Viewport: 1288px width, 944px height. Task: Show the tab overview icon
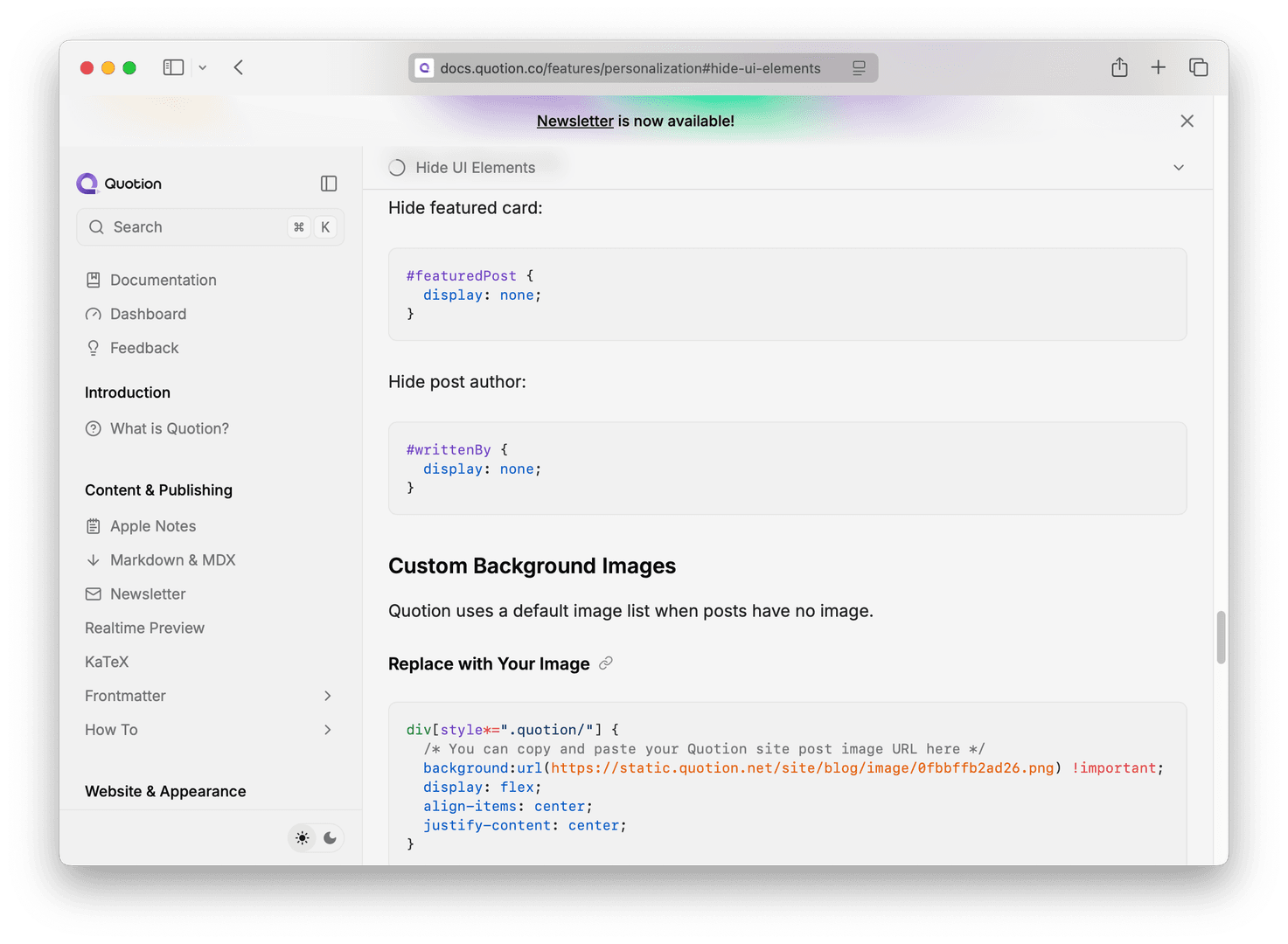pos(1198,67)
